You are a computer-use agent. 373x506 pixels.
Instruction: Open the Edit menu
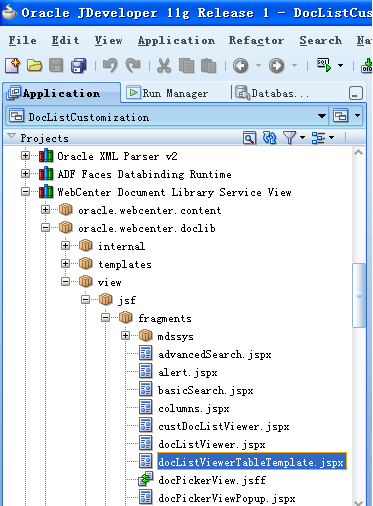(66, 40)
